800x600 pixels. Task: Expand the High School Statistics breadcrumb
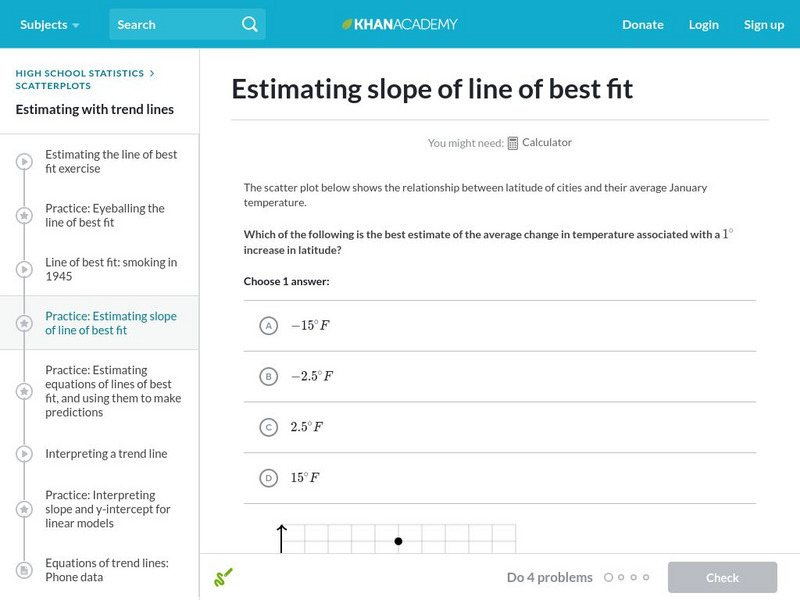[80, 73]
